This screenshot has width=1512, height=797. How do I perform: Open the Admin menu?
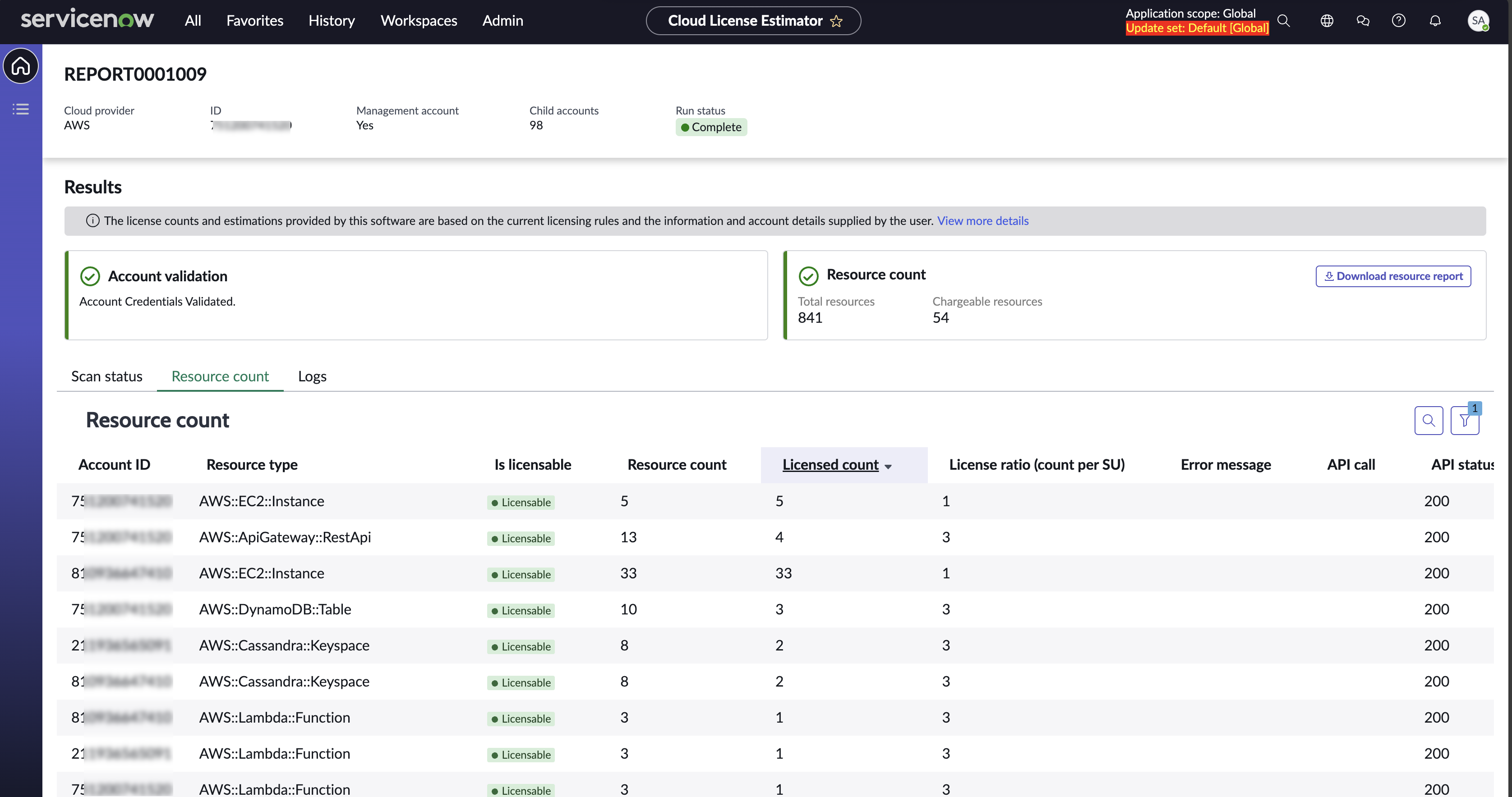[x=502, y=21]
